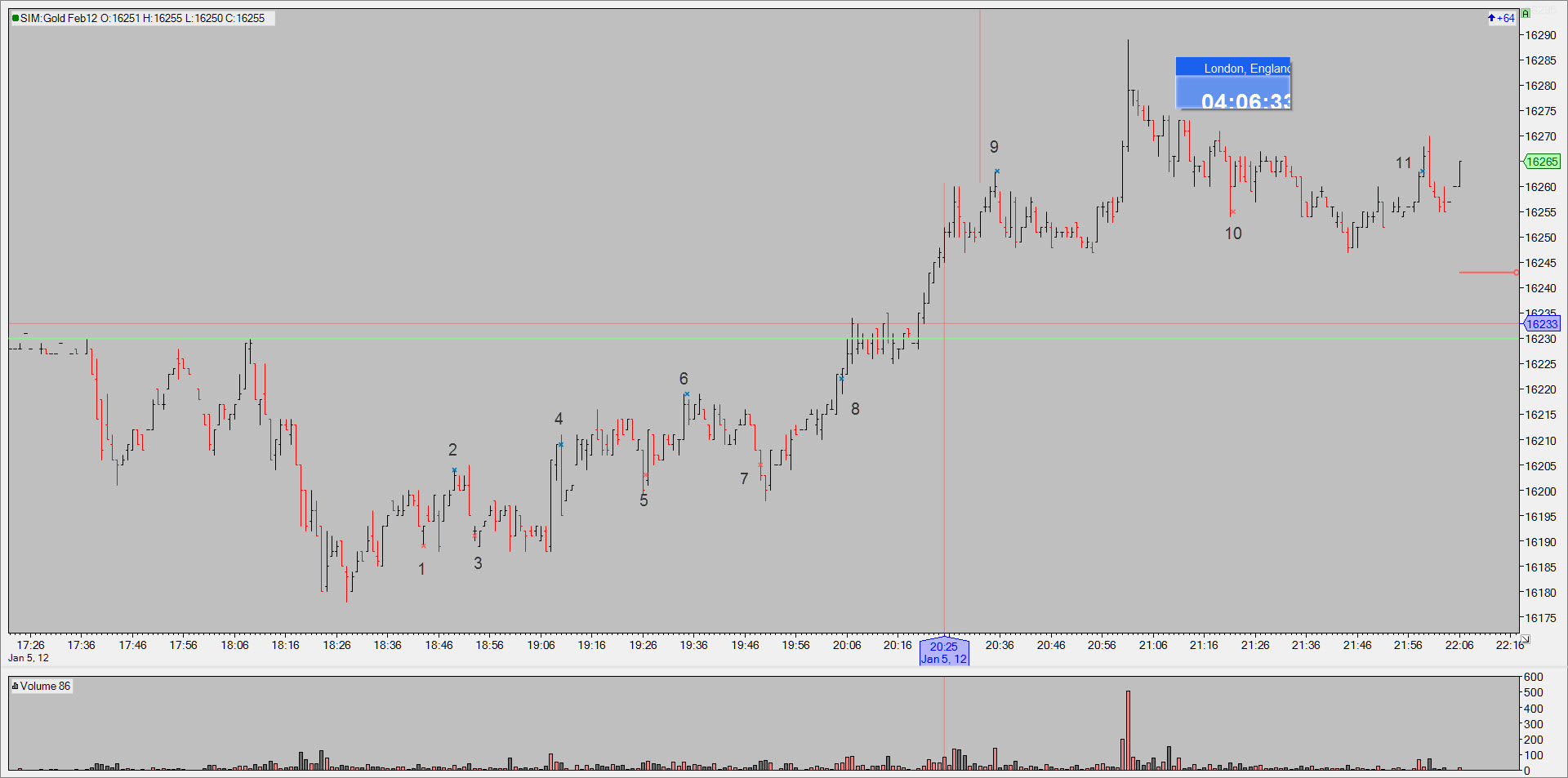This screenshot has height=778, width=1568.
Task: Select the green horizontal line at 16230
Action: coord(764,338)
